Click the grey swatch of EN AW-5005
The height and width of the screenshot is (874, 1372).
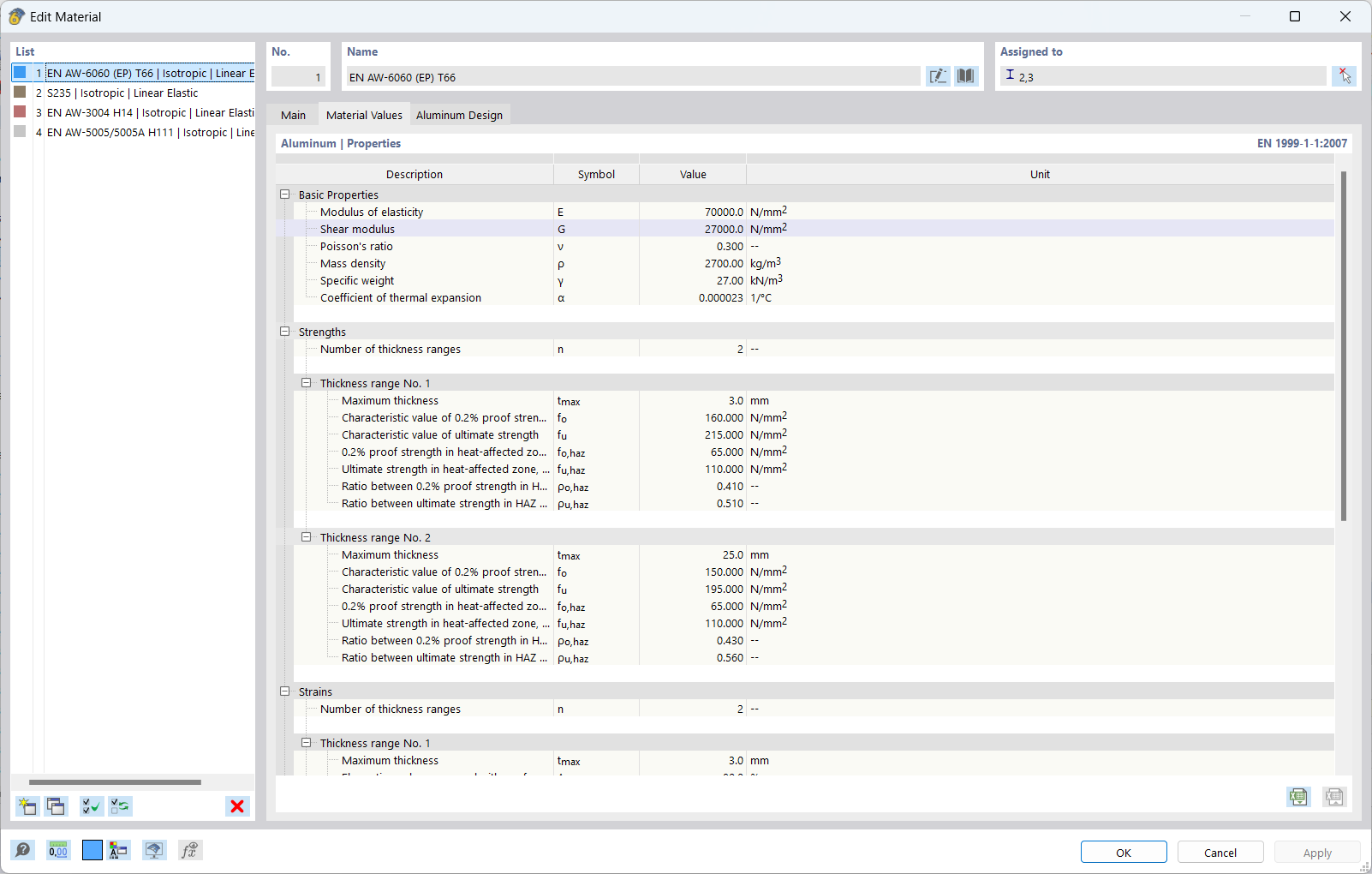(21, 132)
